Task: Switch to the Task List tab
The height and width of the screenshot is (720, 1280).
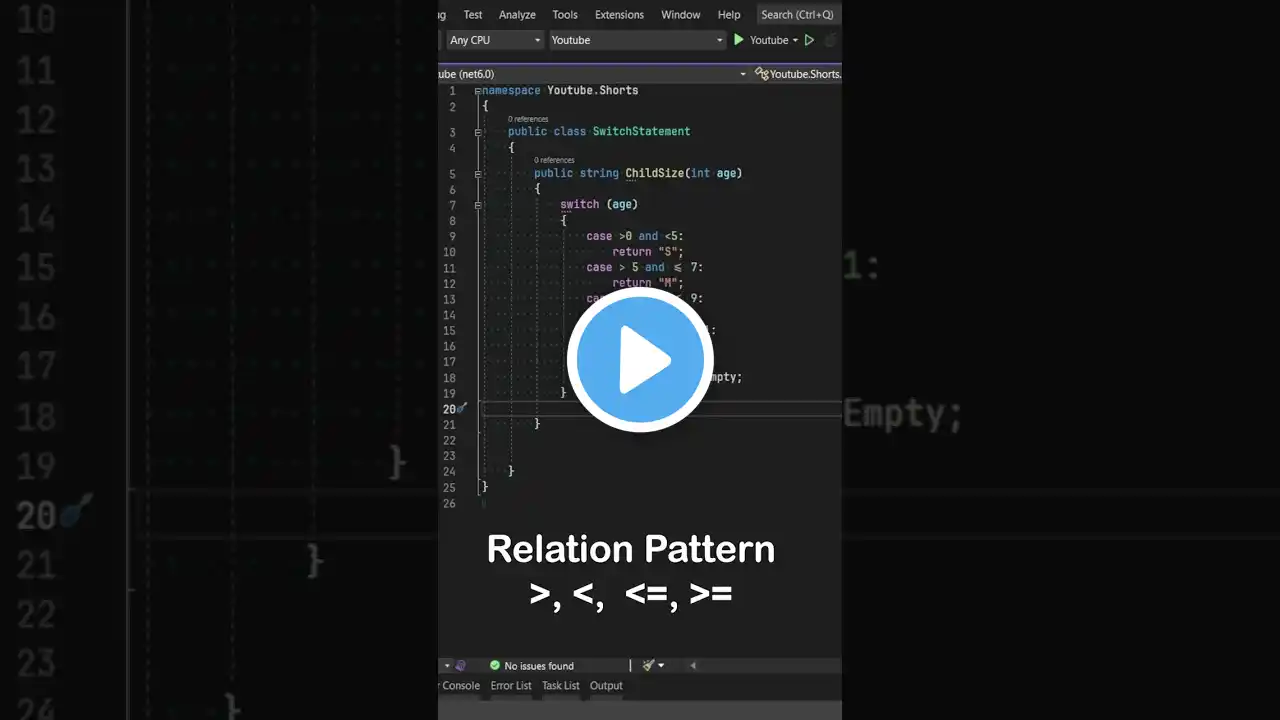Action: pyautogui.click(x=561, y=686)
